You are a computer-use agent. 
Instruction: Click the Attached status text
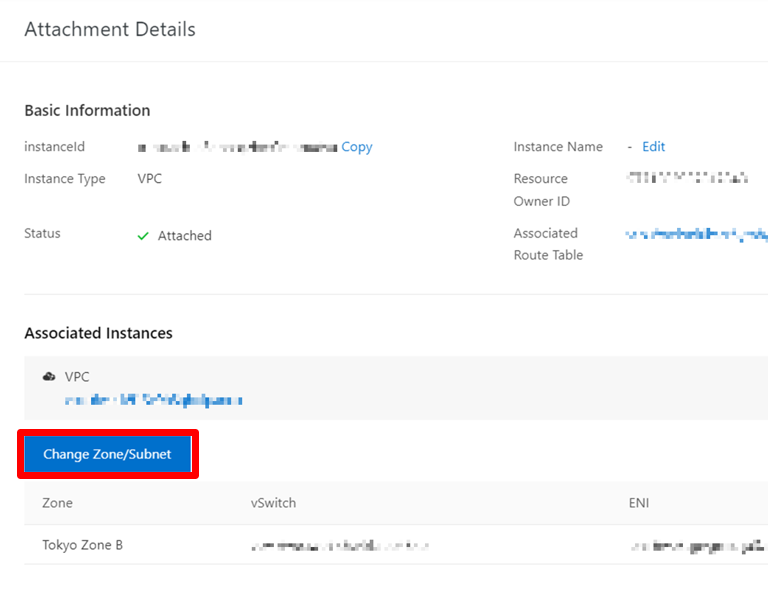pyautogui.click(x=185, y=236)
